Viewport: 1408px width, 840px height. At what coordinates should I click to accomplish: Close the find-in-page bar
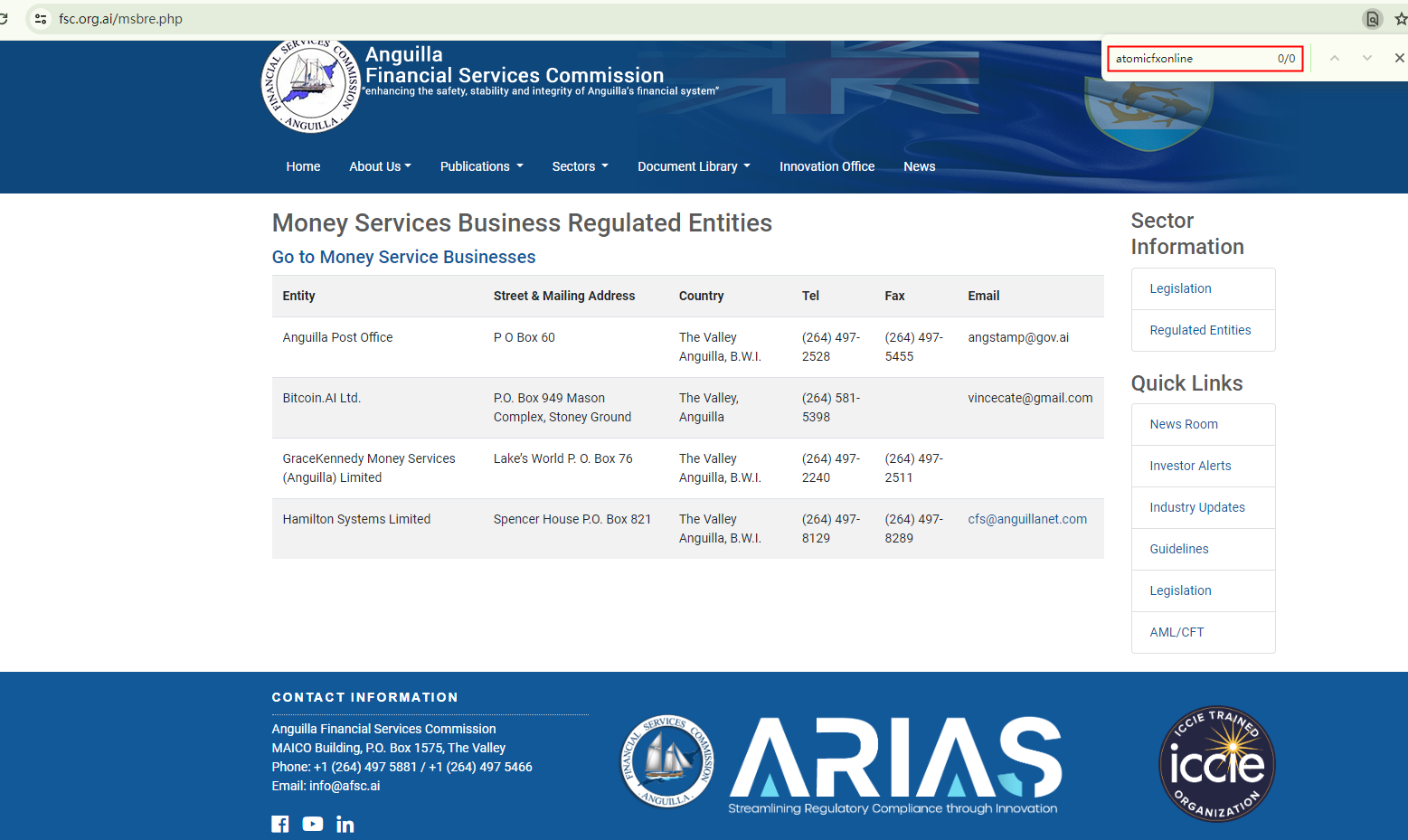tap(1400, 58)
